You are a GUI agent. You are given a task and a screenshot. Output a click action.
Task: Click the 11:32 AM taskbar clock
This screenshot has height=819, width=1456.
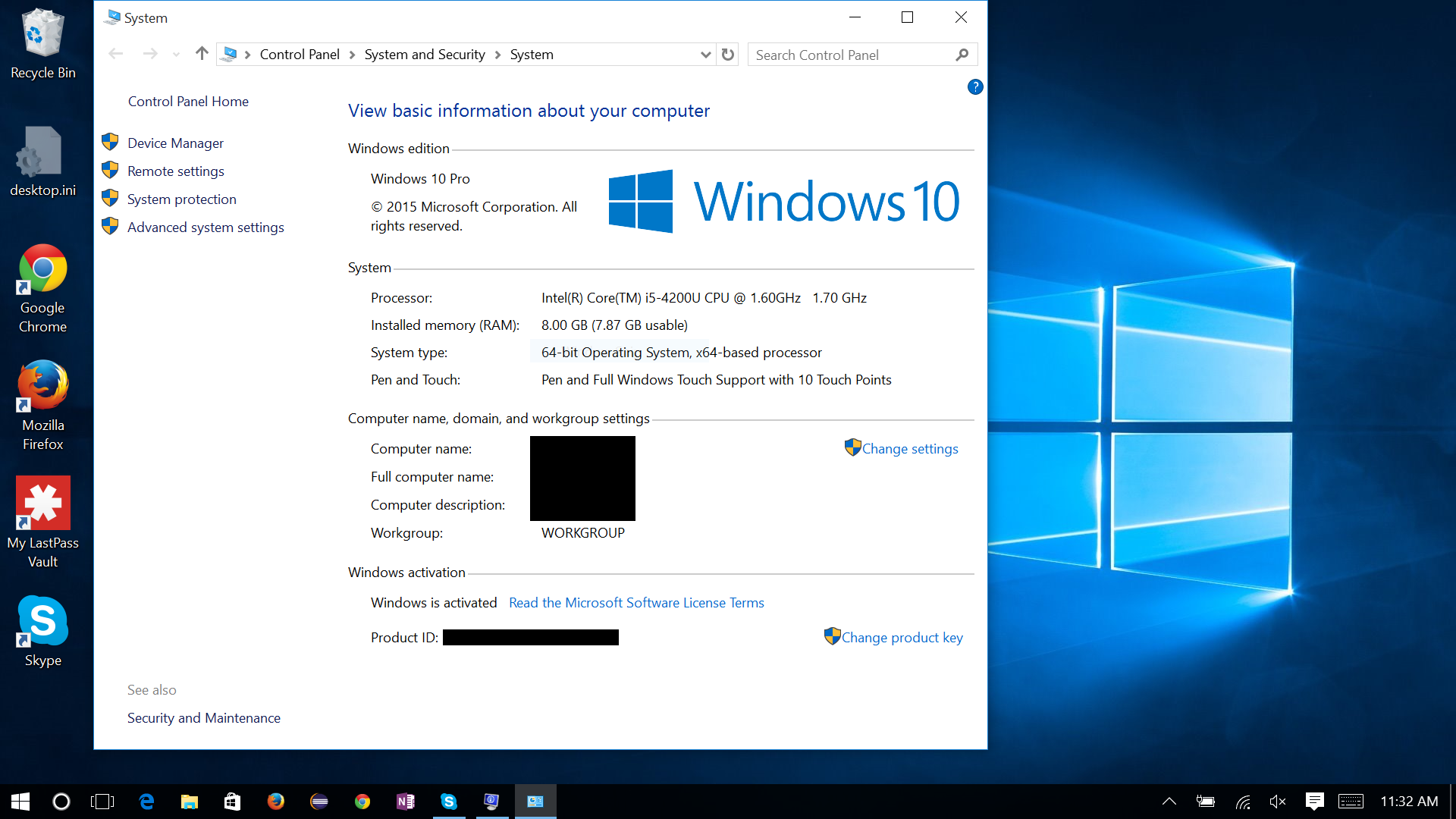[1409, 802]
